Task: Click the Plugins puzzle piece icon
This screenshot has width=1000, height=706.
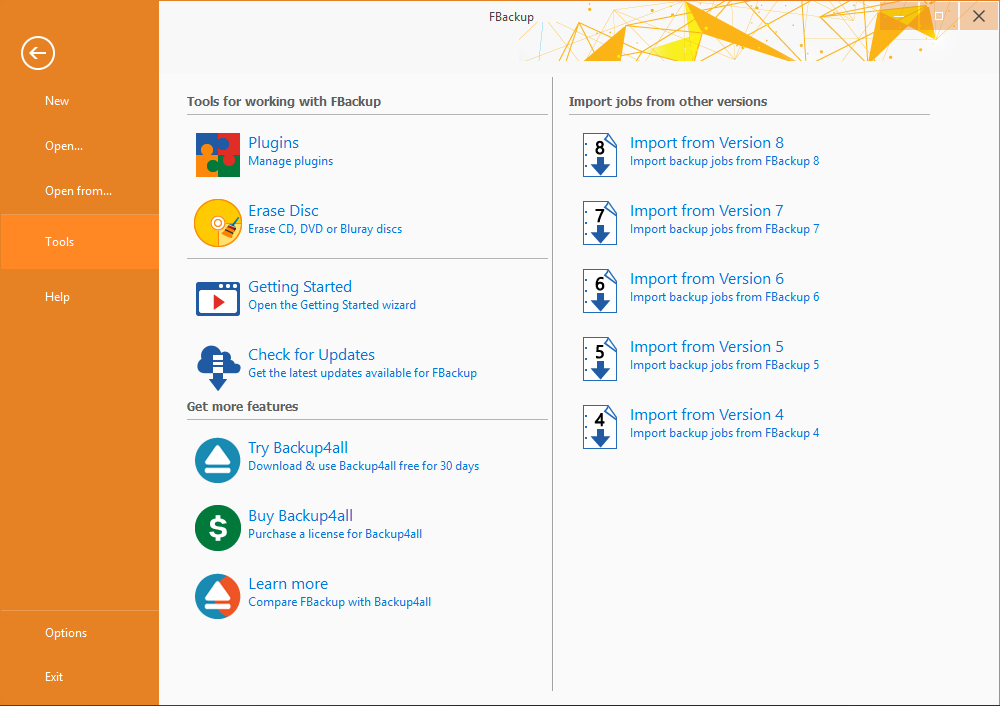Action: (217, 154)
